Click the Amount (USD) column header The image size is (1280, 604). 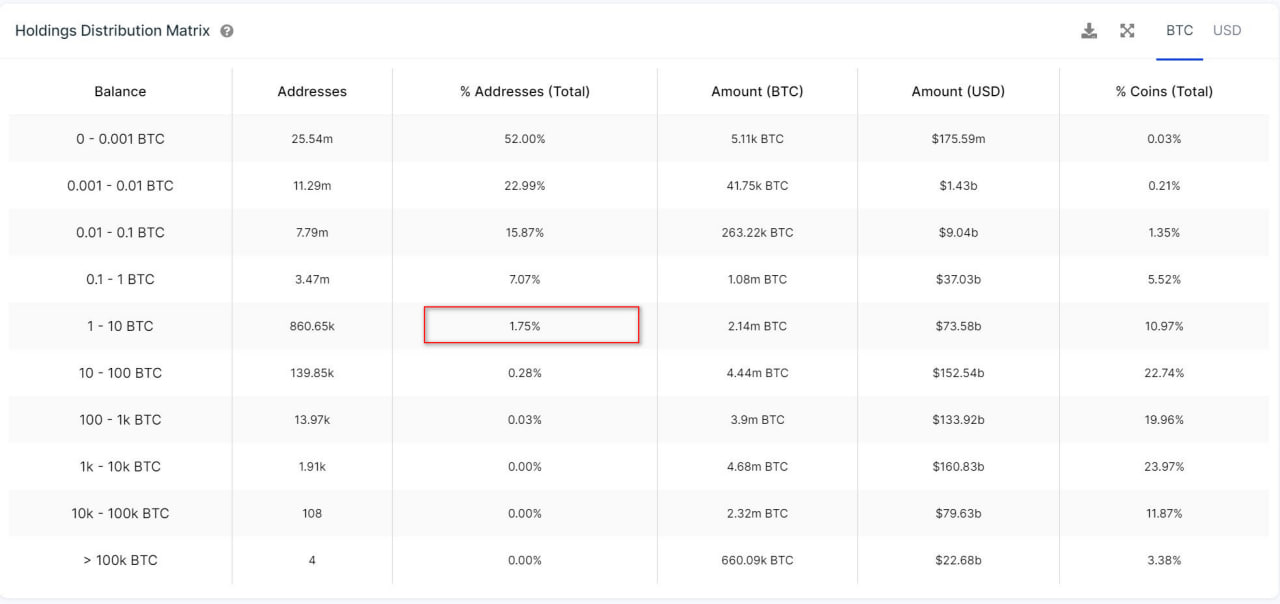click(x=958, y=91)
